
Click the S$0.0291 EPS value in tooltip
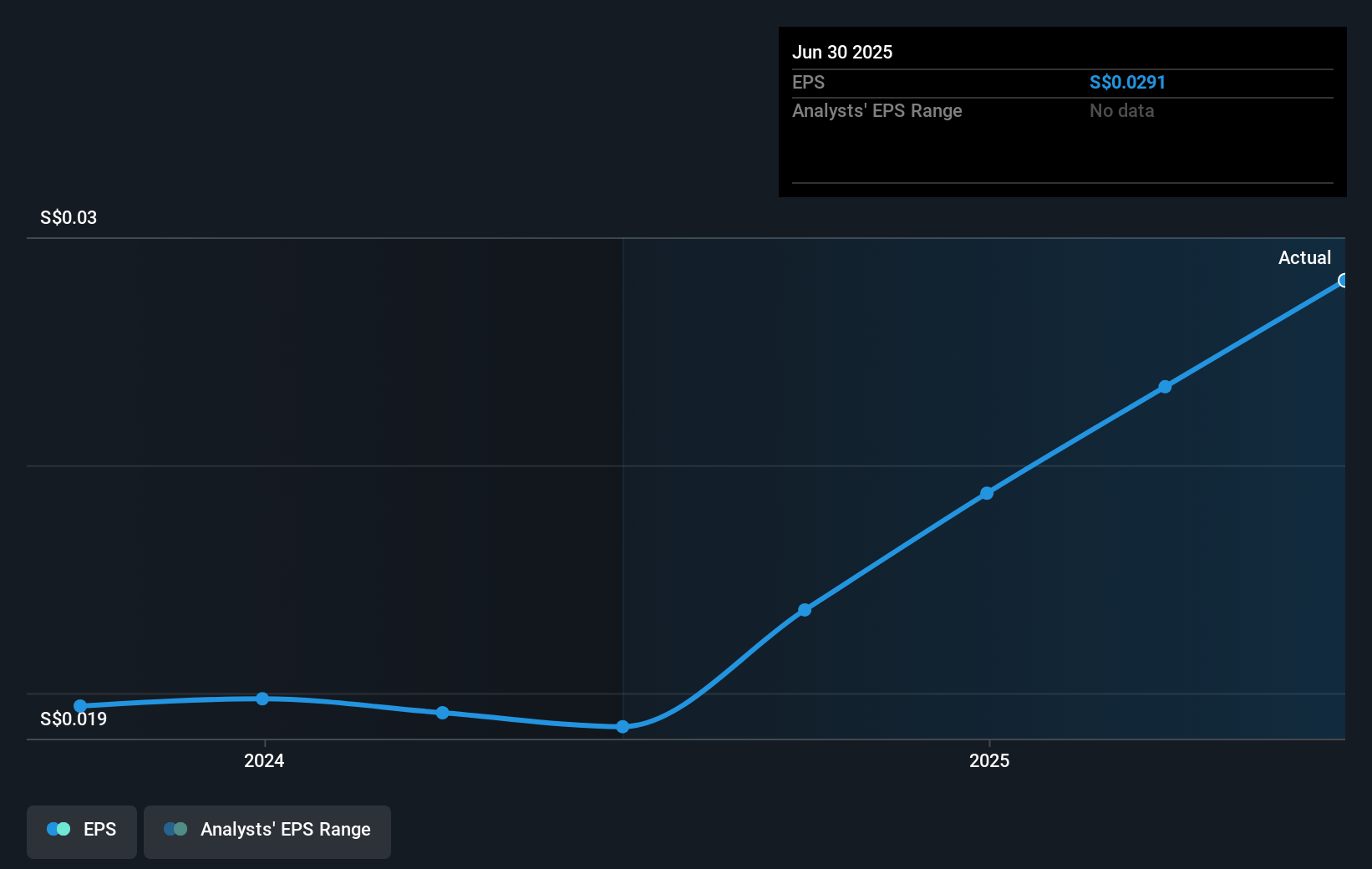(1127, 83)
